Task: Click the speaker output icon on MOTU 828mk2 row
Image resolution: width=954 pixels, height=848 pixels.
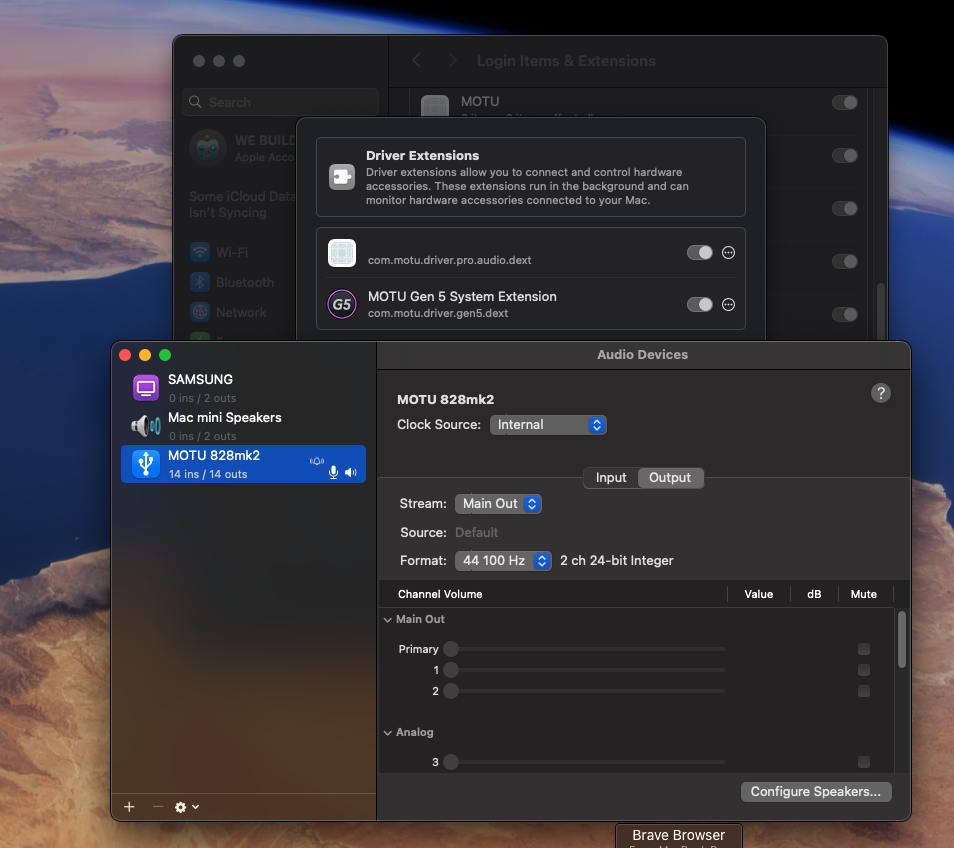Action: tap(351, 473)
